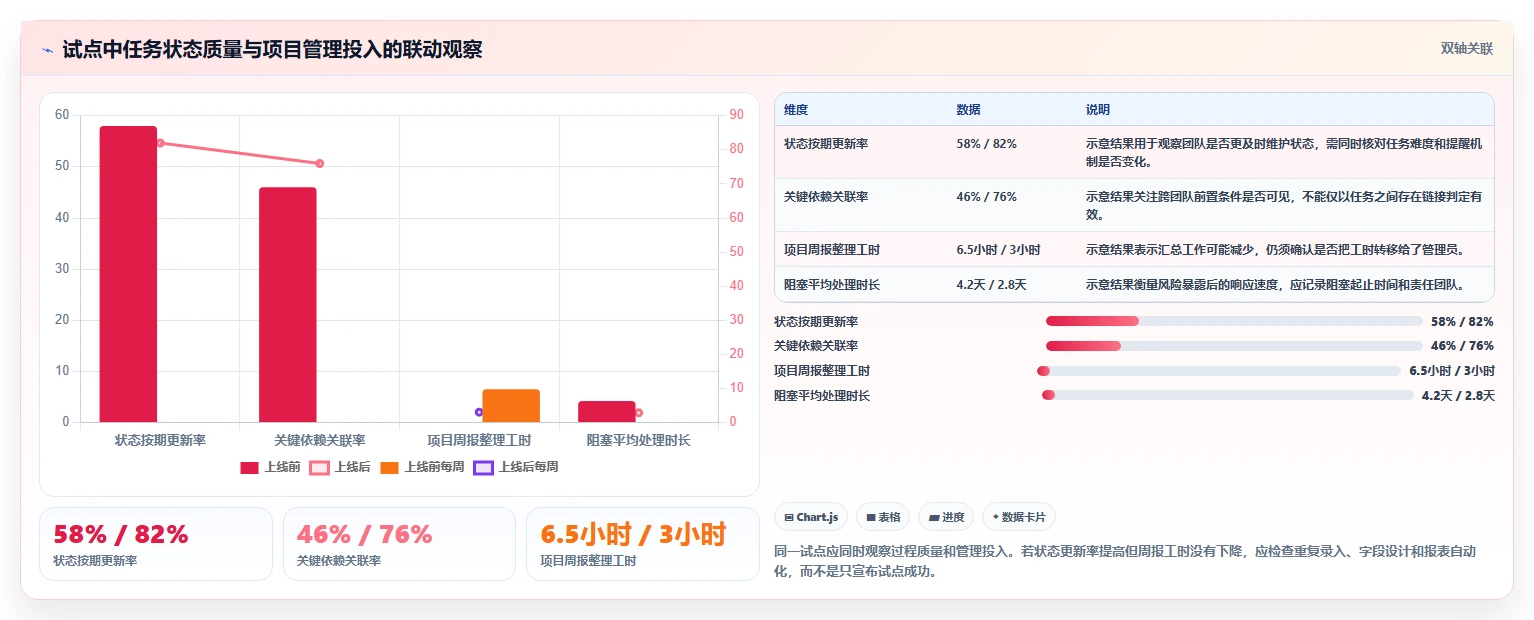Click the 项目周报整理工时 progress bar
The image size is (1534, 620).
1219,371
